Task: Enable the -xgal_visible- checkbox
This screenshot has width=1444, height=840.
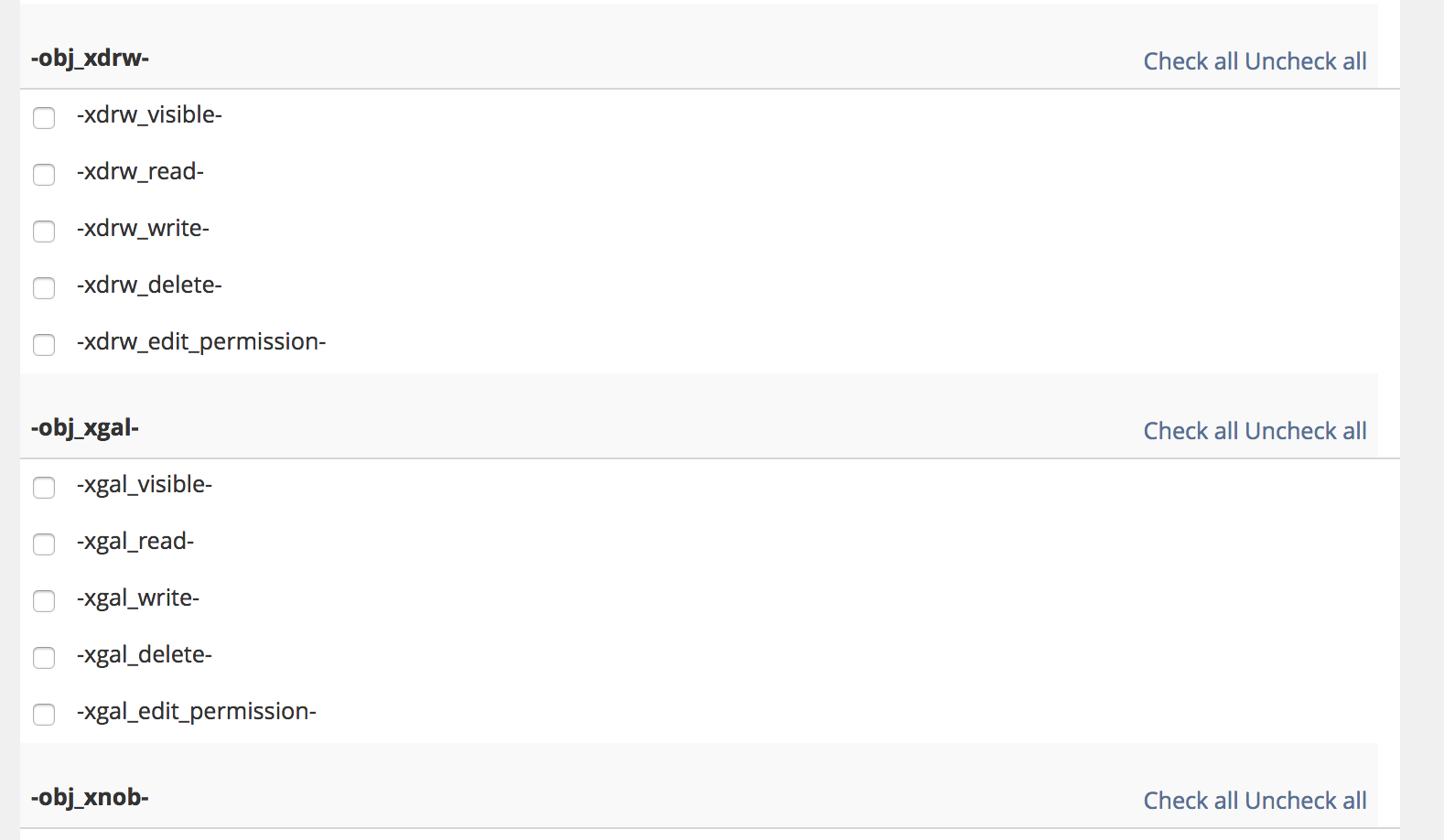Action: pyautogui.click(x=44, y=488)
